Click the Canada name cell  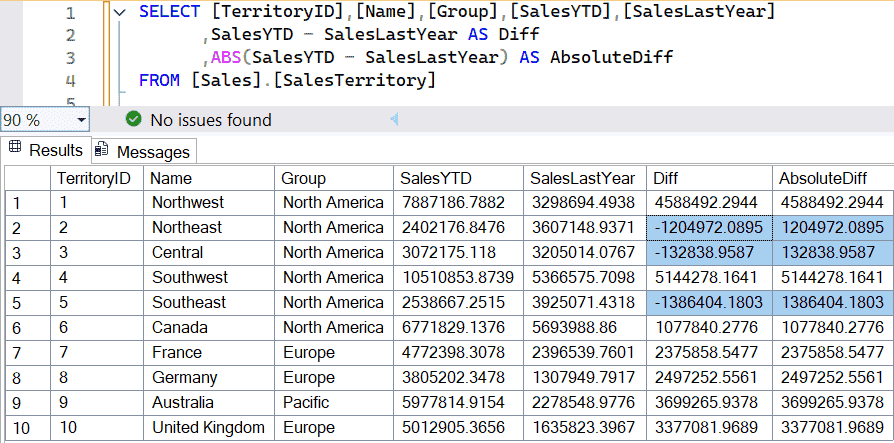click(x=209, y=328)
